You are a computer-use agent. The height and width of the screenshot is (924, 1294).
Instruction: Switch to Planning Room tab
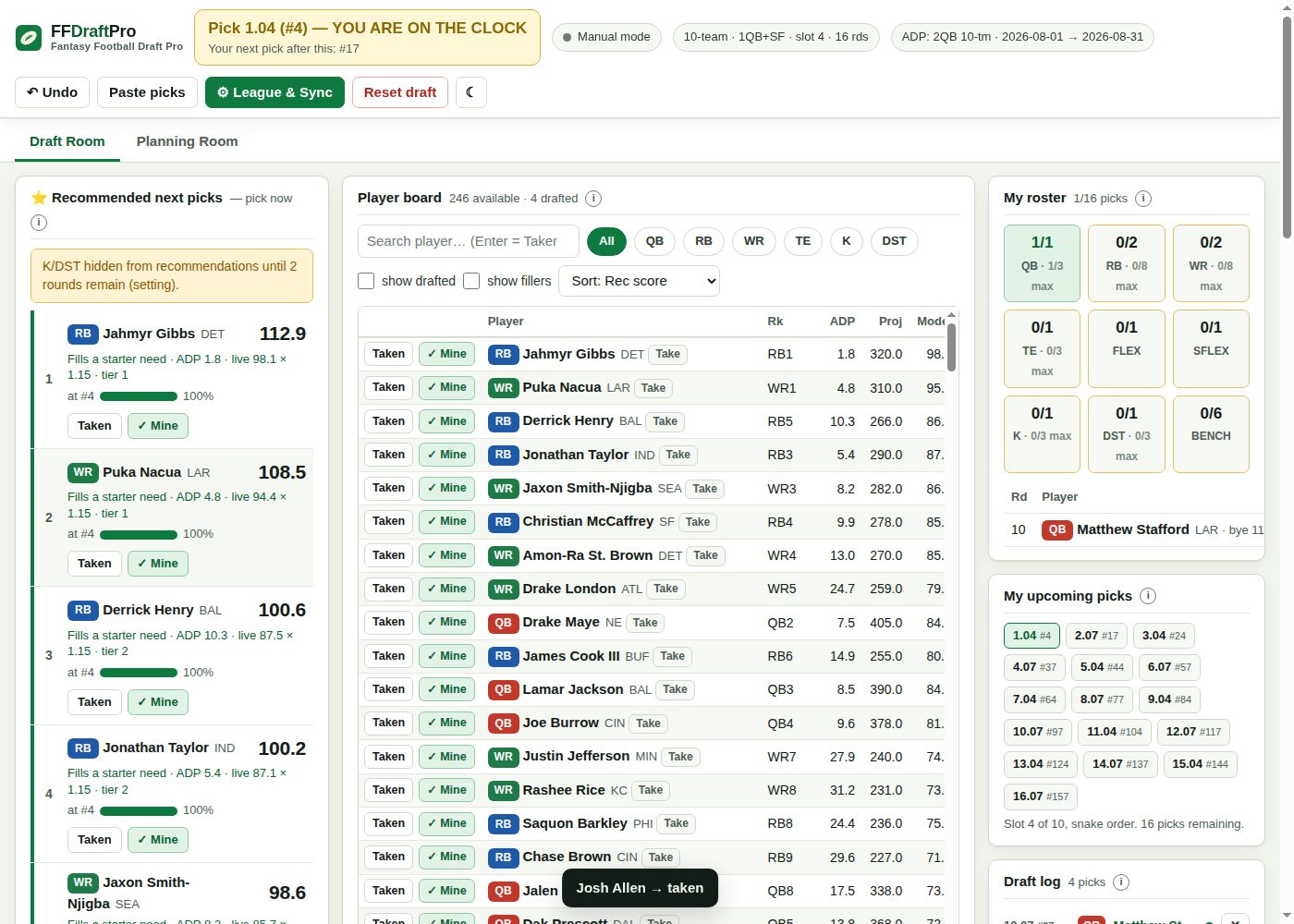click(188, 141)
